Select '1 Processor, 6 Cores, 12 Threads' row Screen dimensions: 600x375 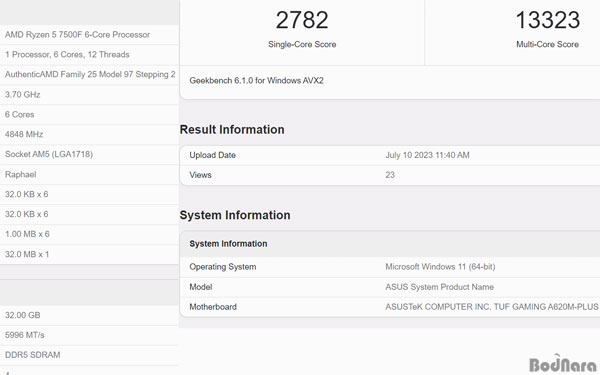click(89, 55)
